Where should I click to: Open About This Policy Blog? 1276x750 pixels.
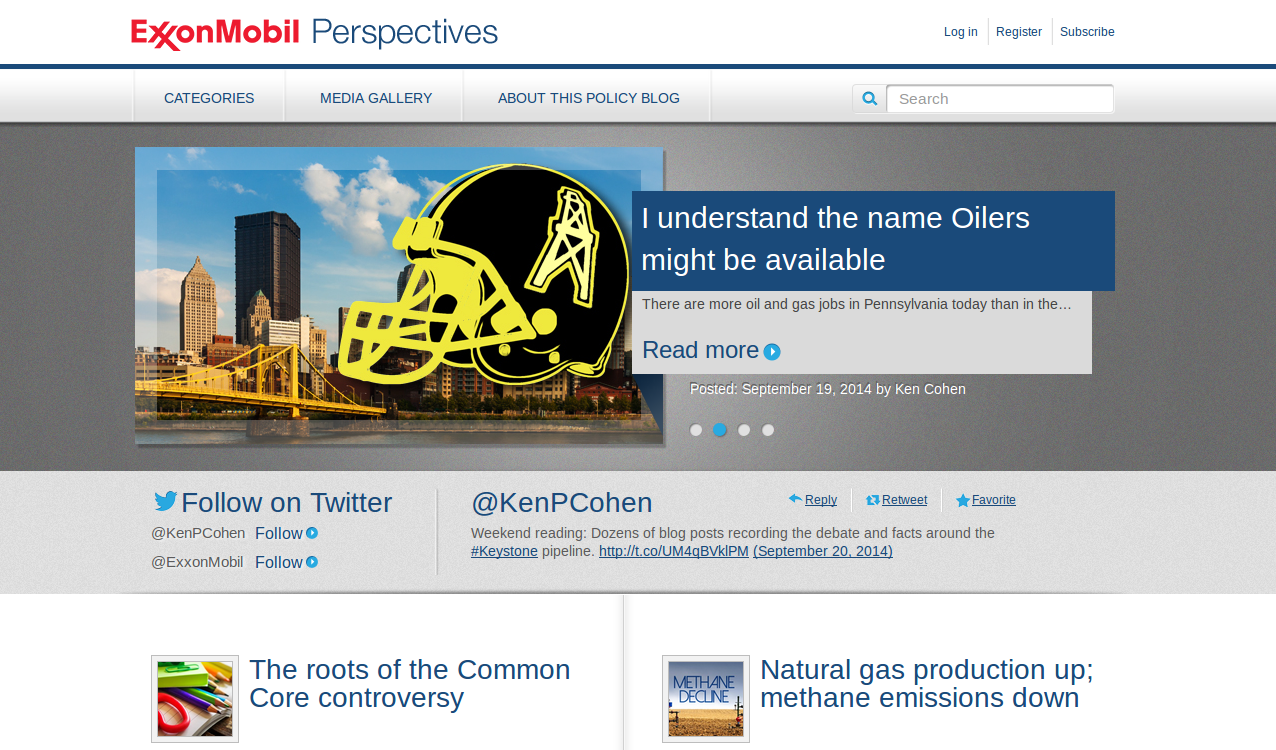point(589,98)
